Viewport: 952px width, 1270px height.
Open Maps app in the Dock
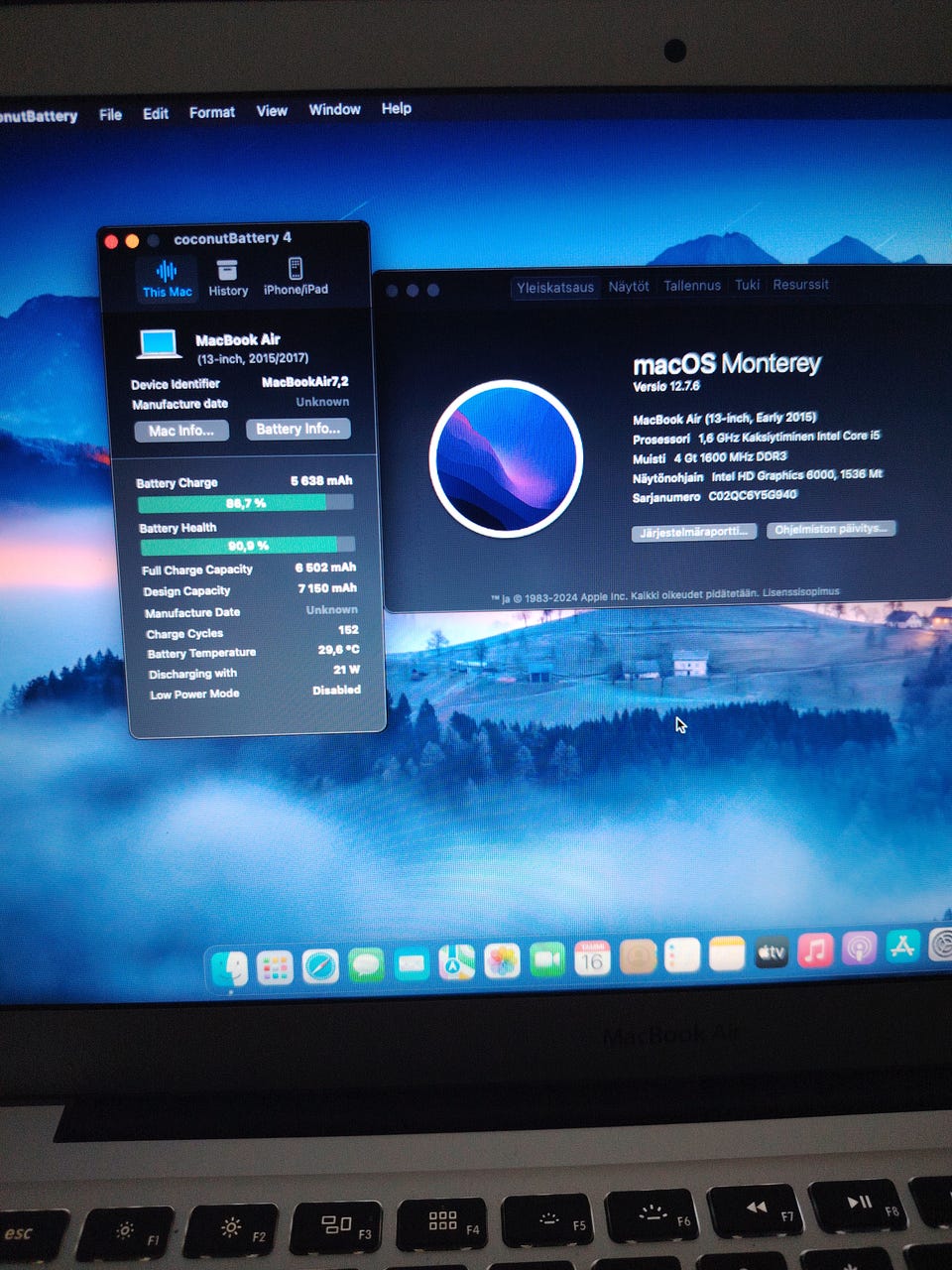(456, 961)
